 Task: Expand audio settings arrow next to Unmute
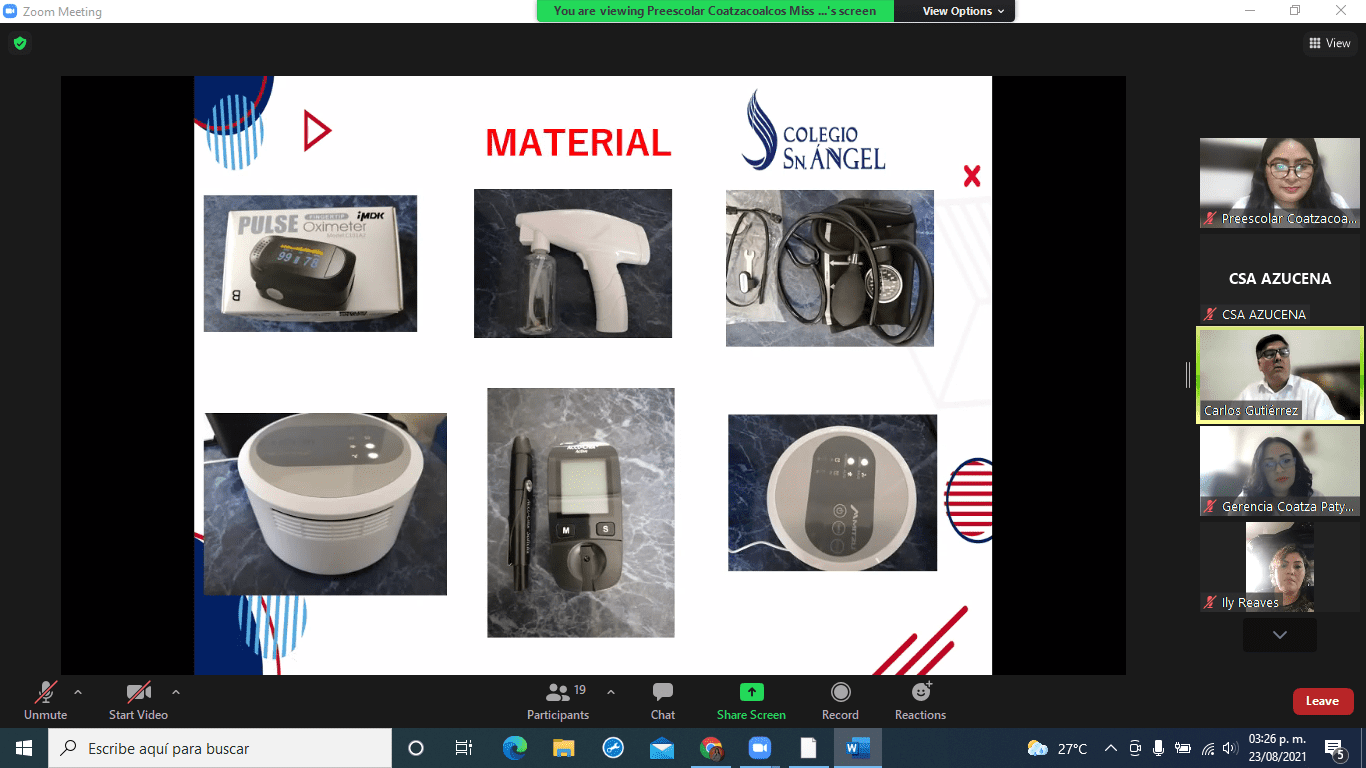click(x=78, y=692)
